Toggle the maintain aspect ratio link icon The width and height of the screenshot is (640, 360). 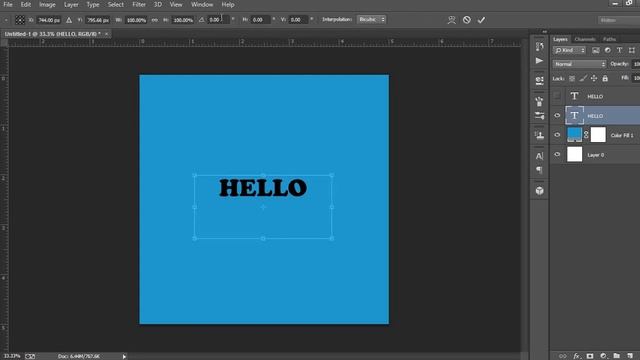point(155,20)
